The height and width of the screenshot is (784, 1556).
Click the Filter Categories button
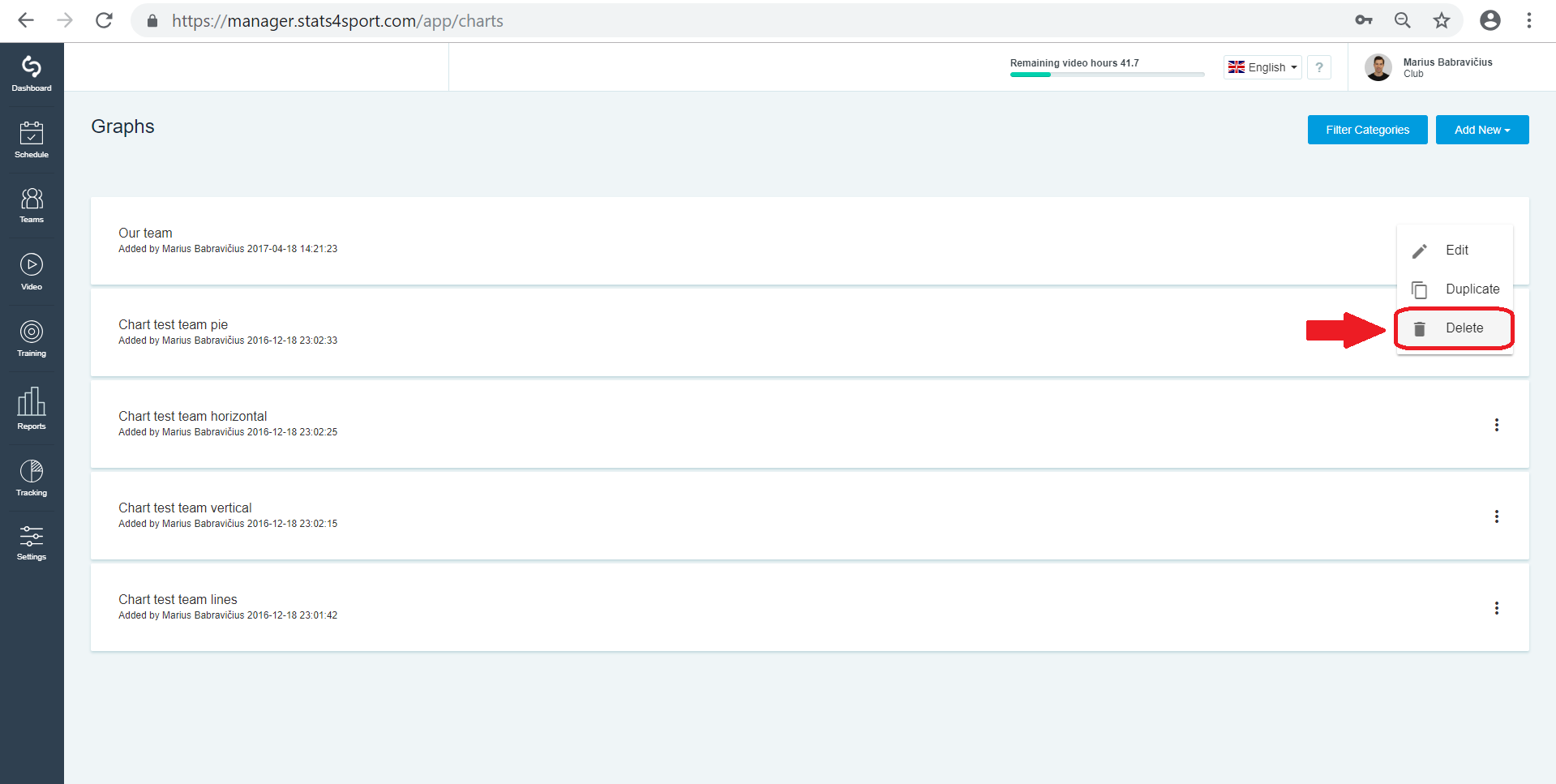pyautogui.click(x=1367, y=130)
